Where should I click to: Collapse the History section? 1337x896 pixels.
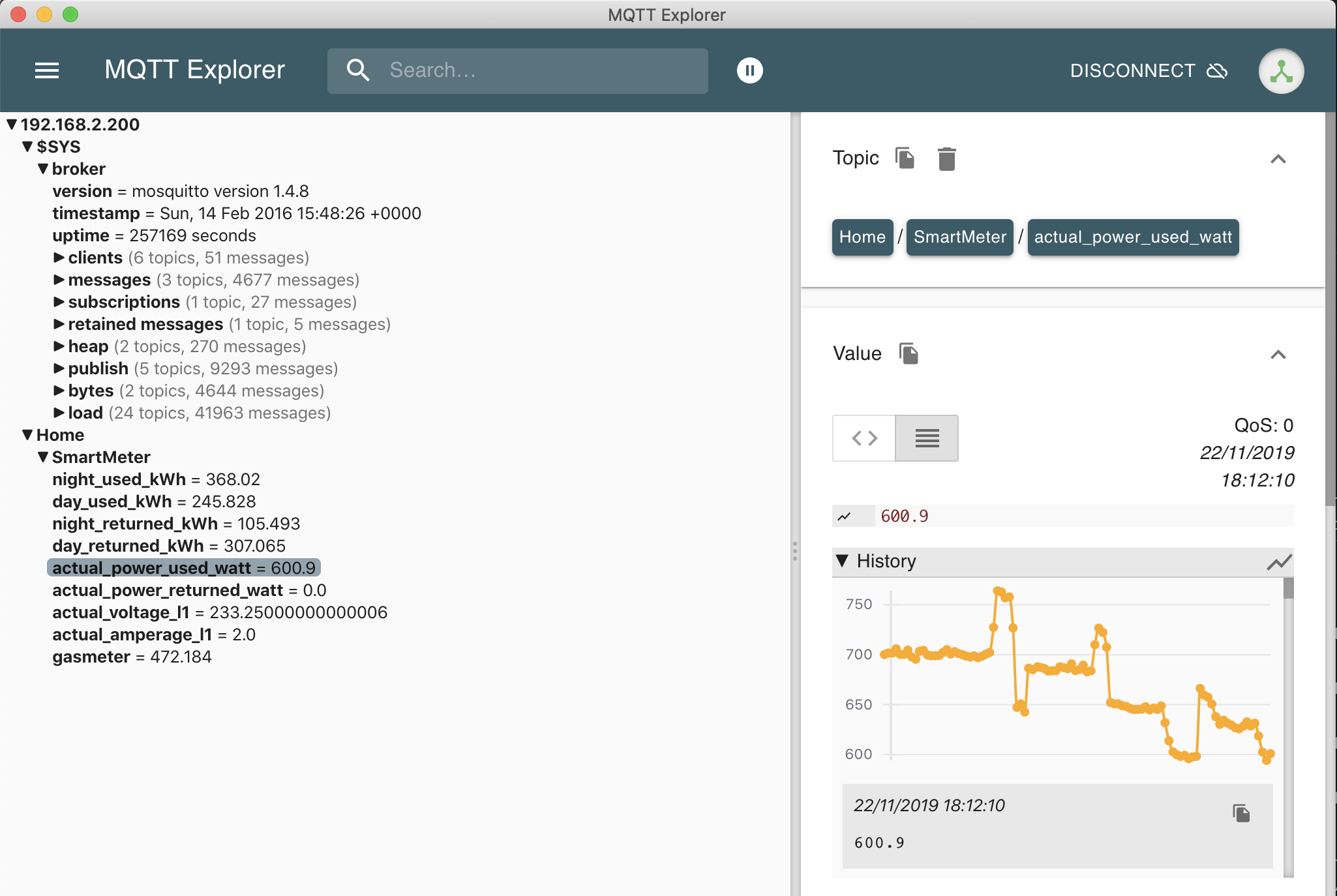[843, 561]
